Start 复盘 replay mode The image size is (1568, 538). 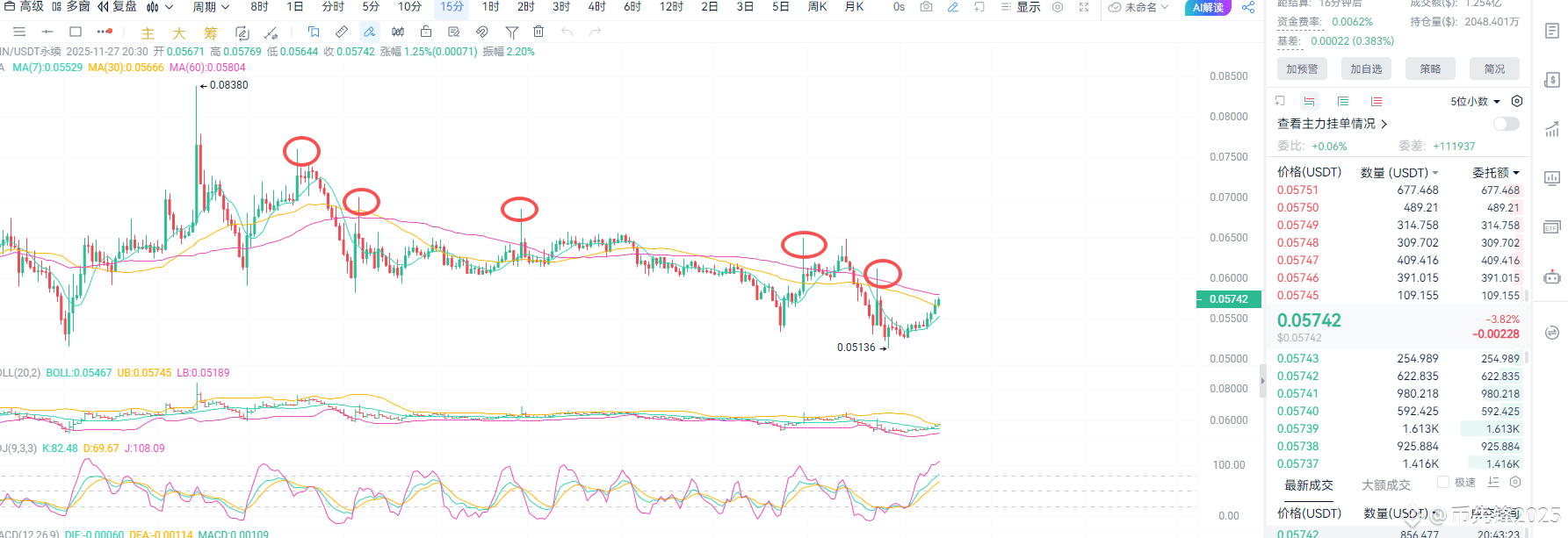pos(117,6)
